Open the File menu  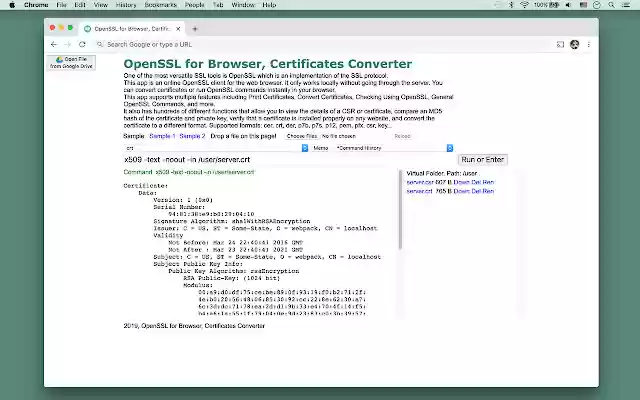click(61, 5)
